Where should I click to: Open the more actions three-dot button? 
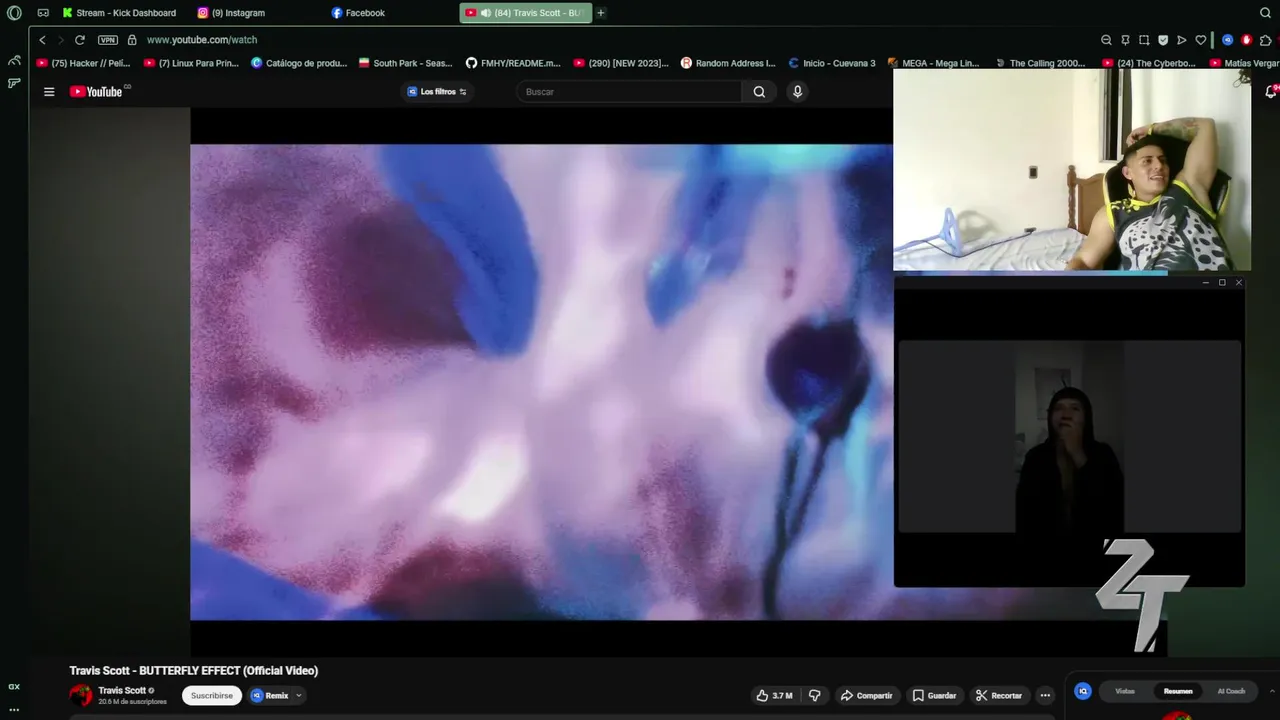[1045, 696]
